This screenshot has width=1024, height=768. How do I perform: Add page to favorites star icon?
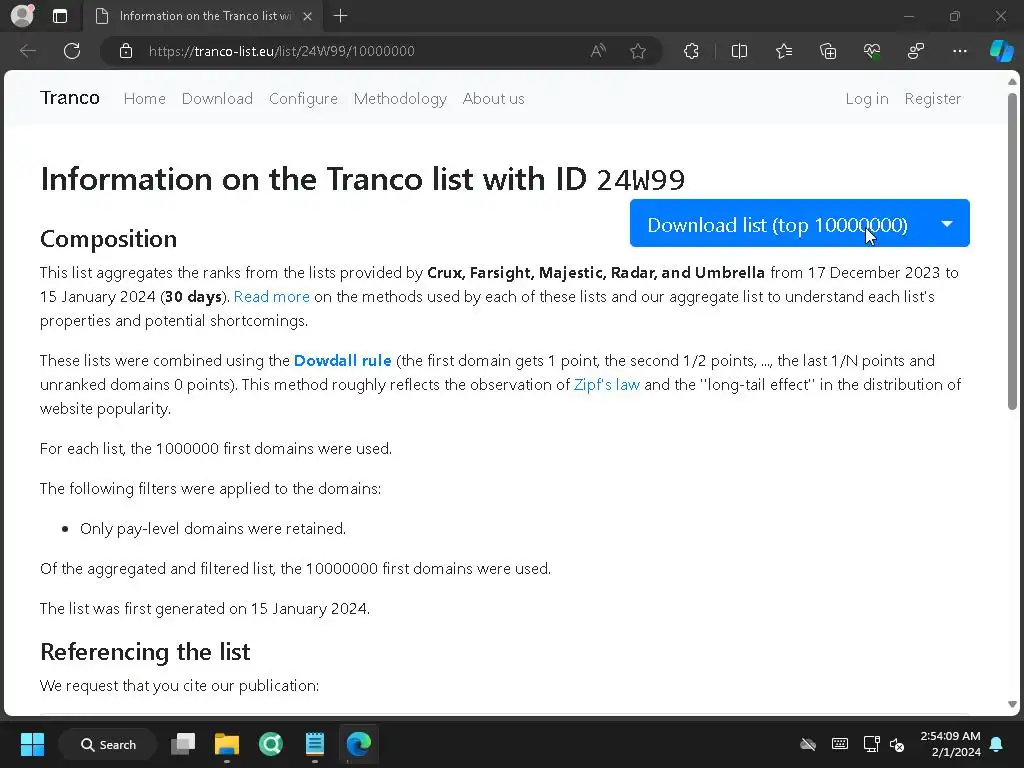(x=638, y=51)
